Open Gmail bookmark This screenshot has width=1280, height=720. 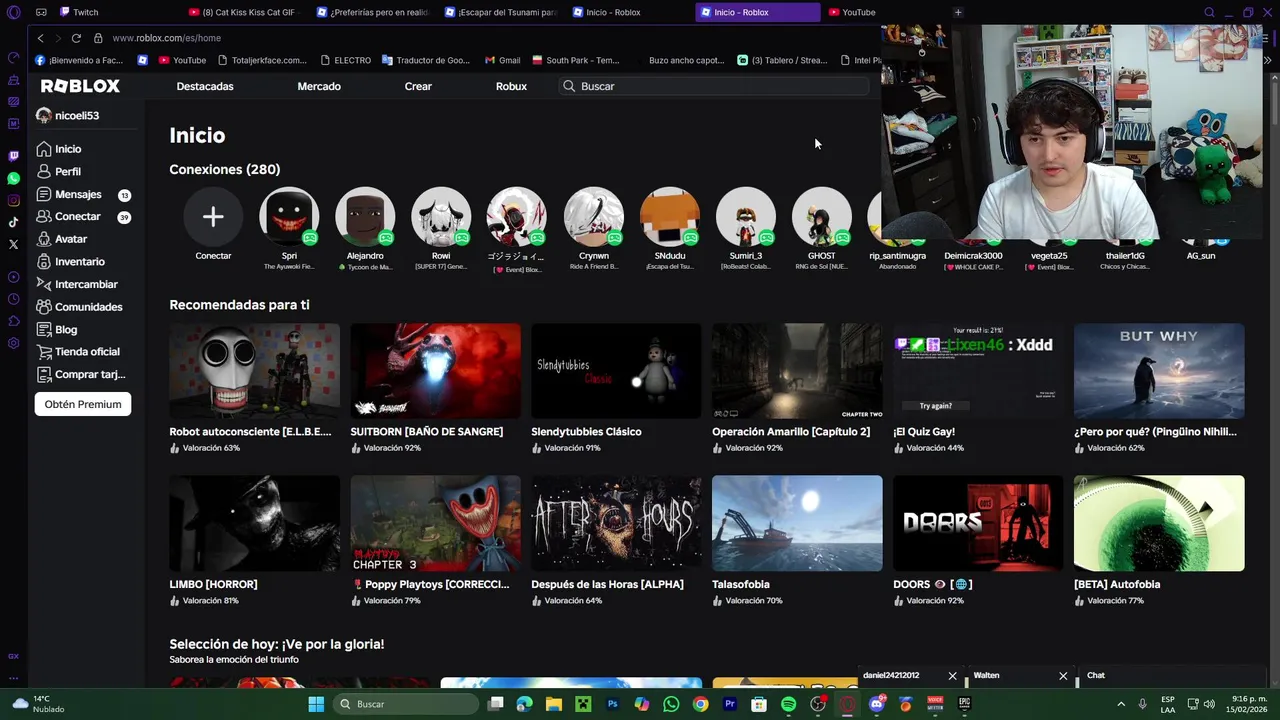point(502,60)
